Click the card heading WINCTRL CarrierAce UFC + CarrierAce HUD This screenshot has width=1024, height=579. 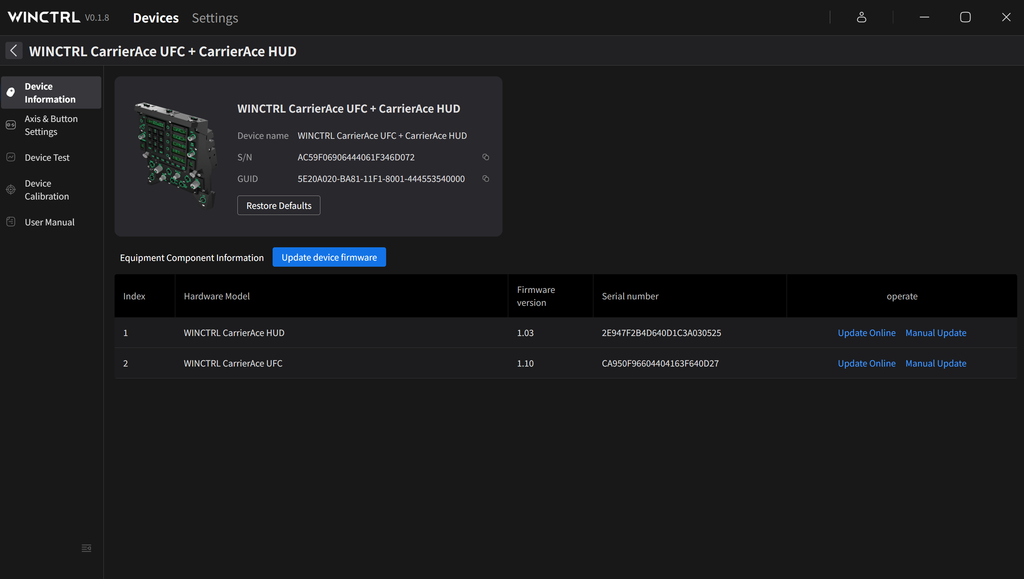[349, 109]
